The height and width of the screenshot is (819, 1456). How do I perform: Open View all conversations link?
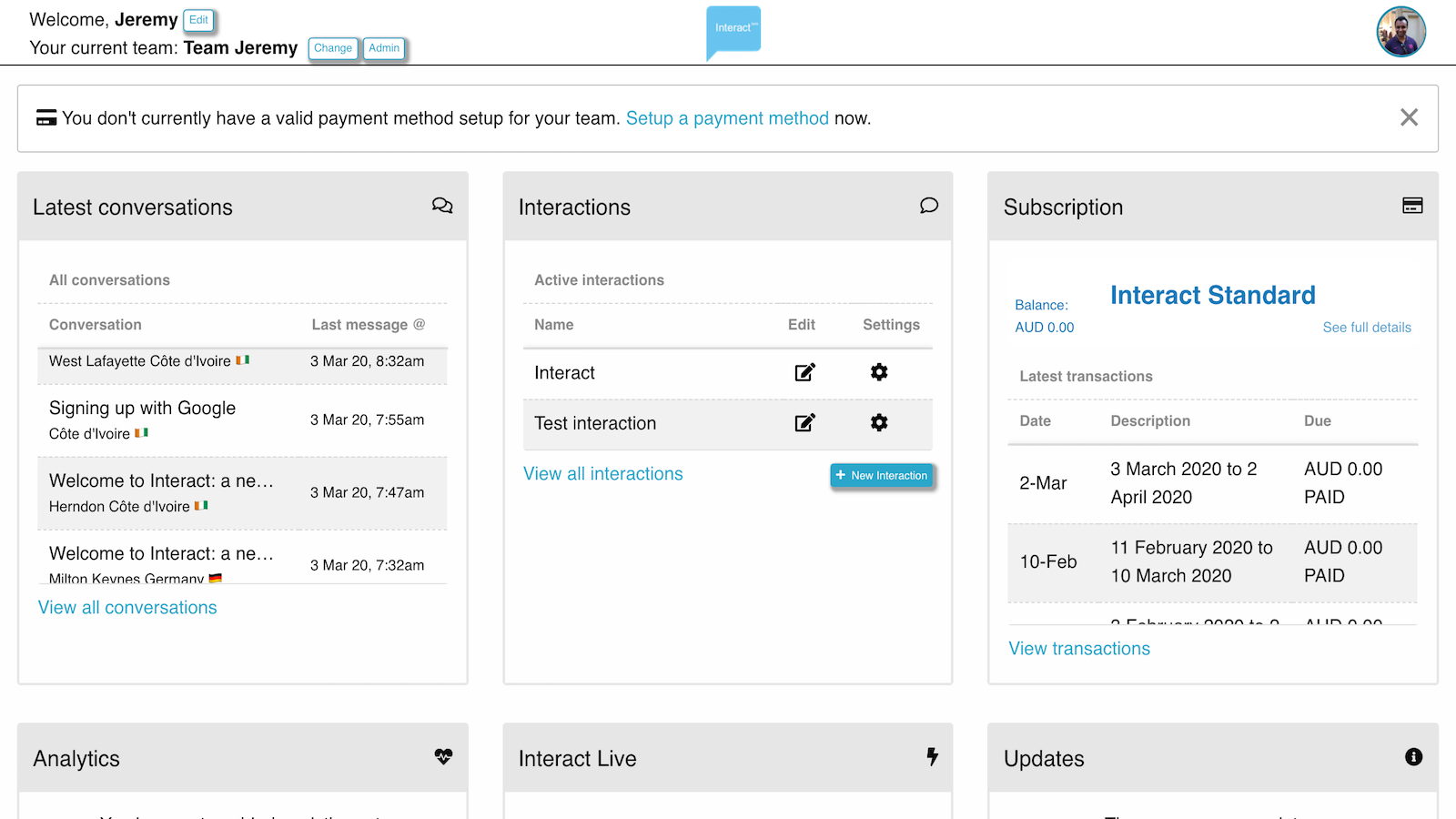pyautogui.click(x=127, y=608)
